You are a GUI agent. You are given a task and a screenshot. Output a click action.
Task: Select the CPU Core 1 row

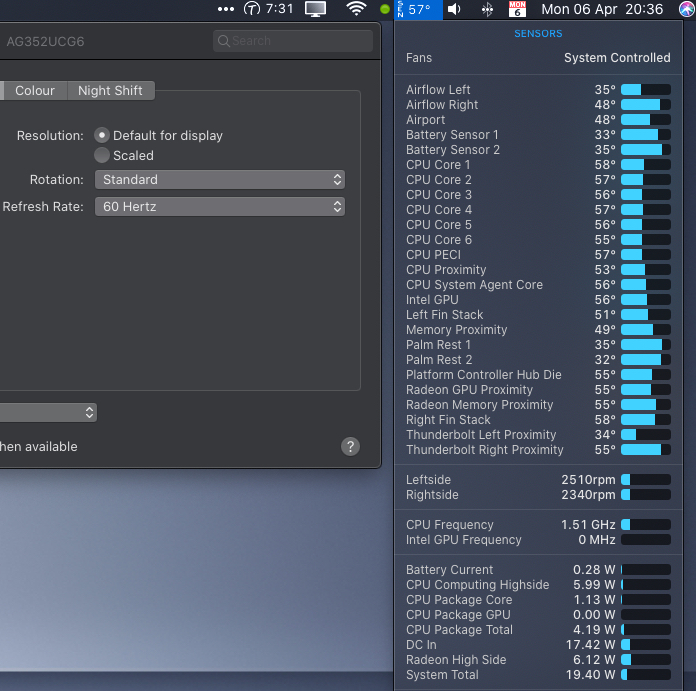click(x=538, y=165)
